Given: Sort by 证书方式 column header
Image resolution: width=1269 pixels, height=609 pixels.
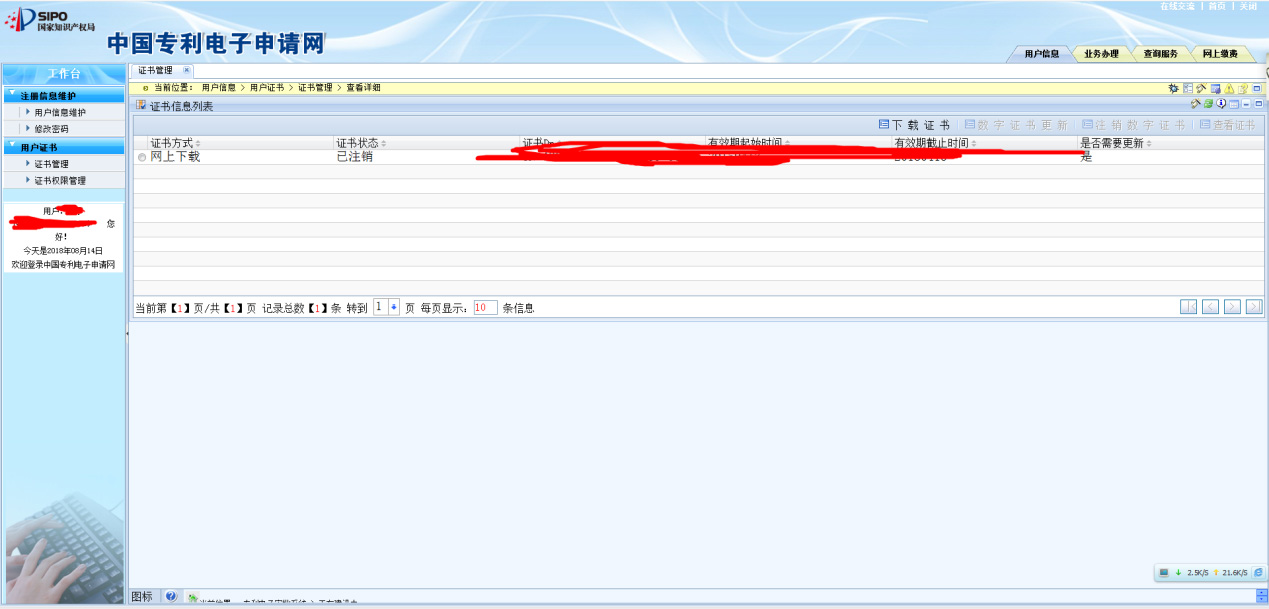Looking at the screenshot, I should 172,143.
